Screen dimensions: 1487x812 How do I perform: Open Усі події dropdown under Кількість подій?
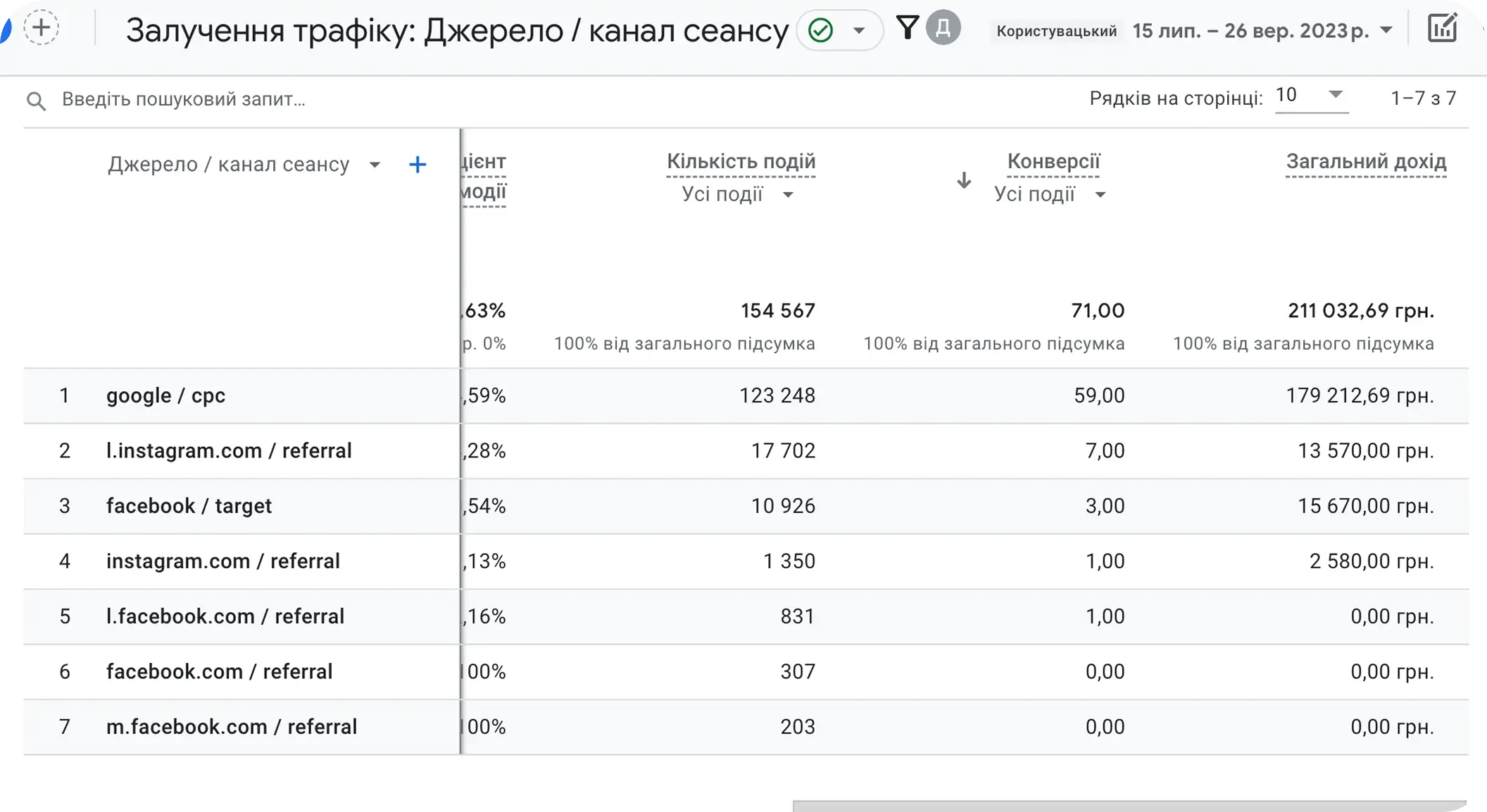(x=738, y=194)
